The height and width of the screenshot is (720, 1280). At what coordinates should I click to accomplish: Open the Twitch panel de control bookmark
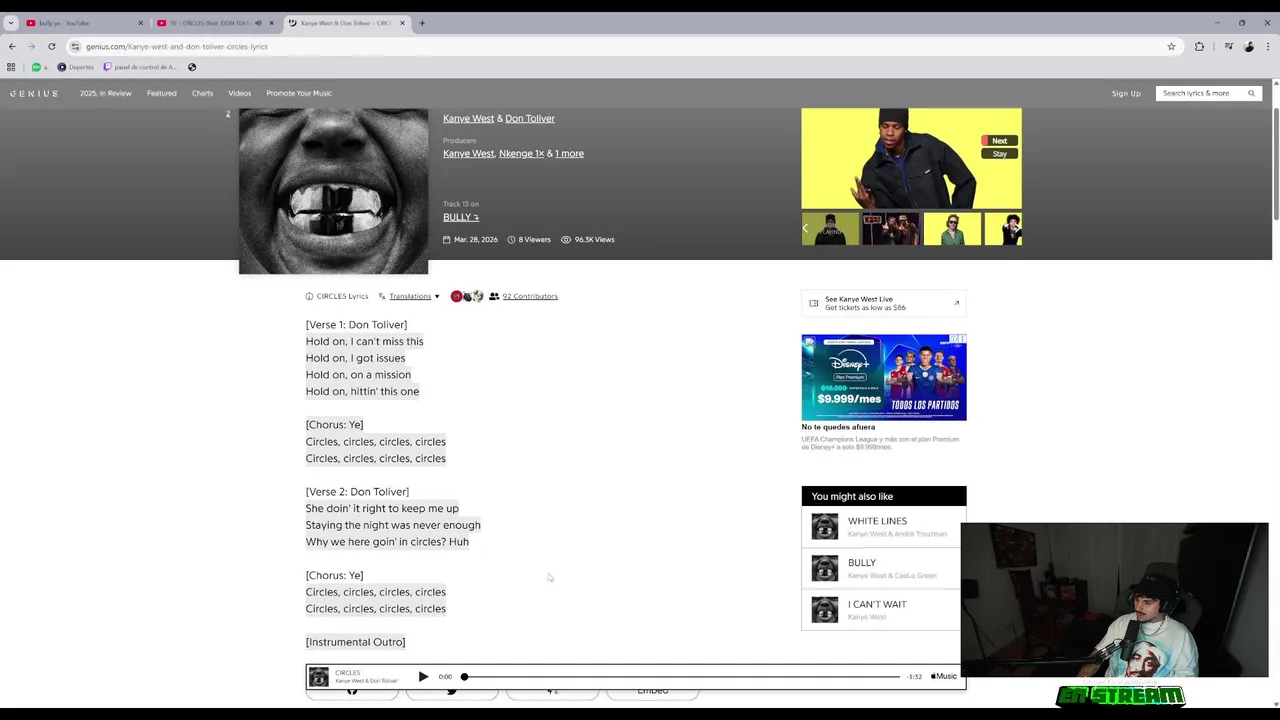coord(140,67)
